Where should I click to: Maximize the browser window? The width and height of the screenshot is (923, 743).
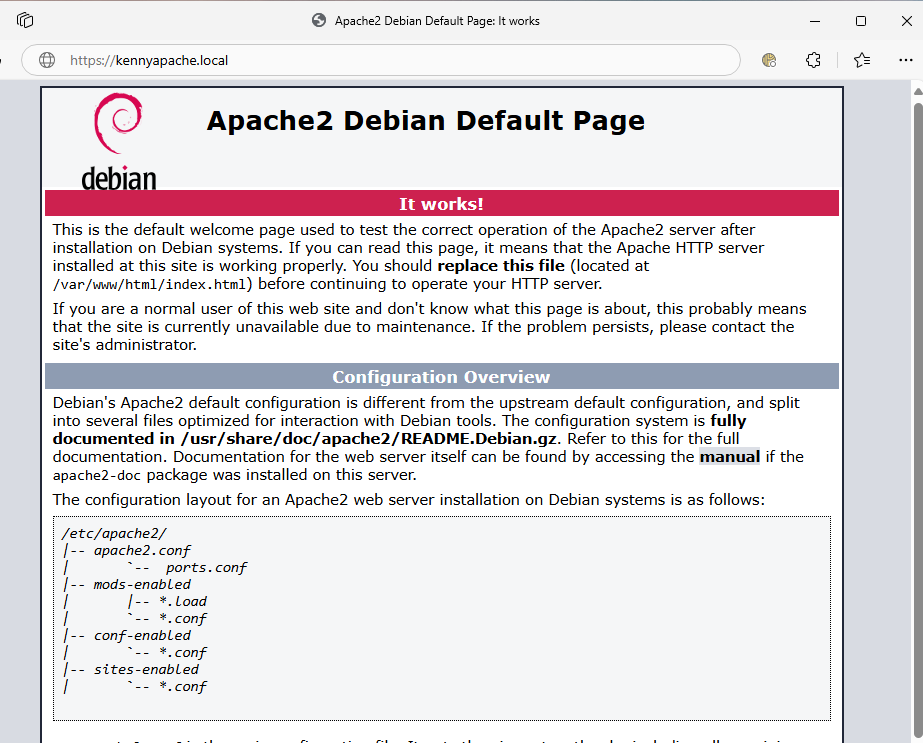point(861,21)
